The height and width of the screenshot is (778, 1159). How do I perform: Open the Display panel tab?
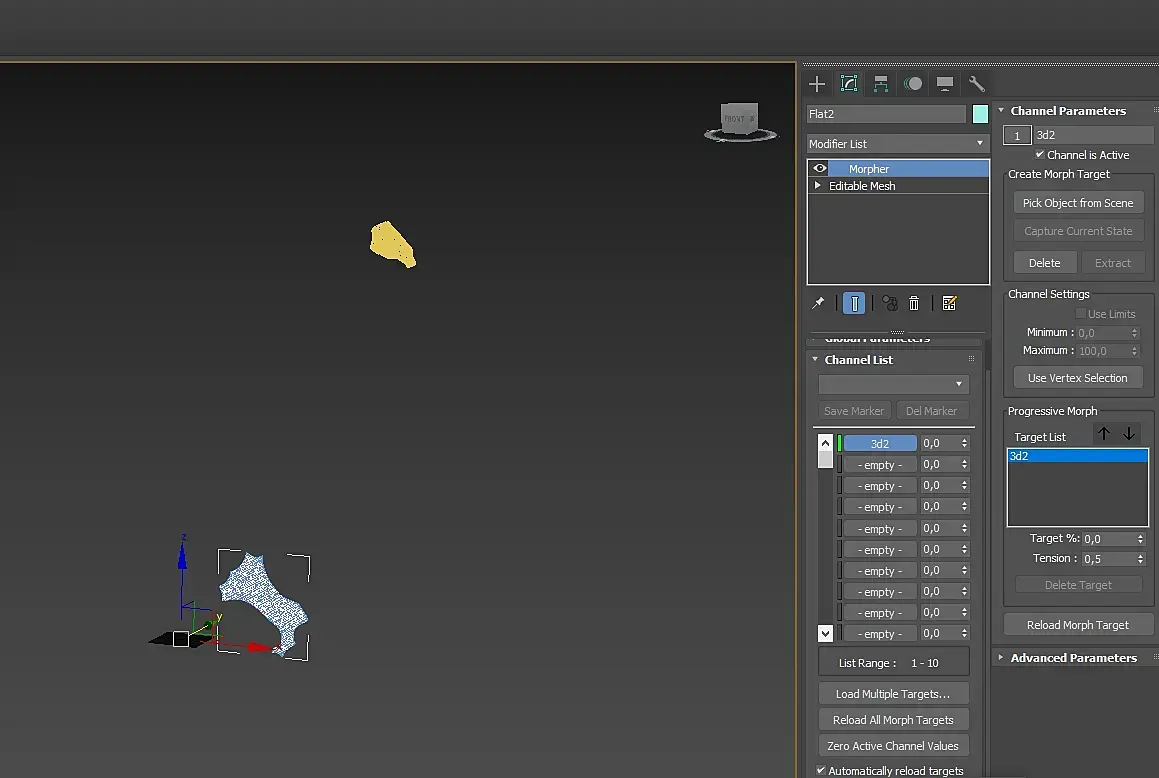945,83
